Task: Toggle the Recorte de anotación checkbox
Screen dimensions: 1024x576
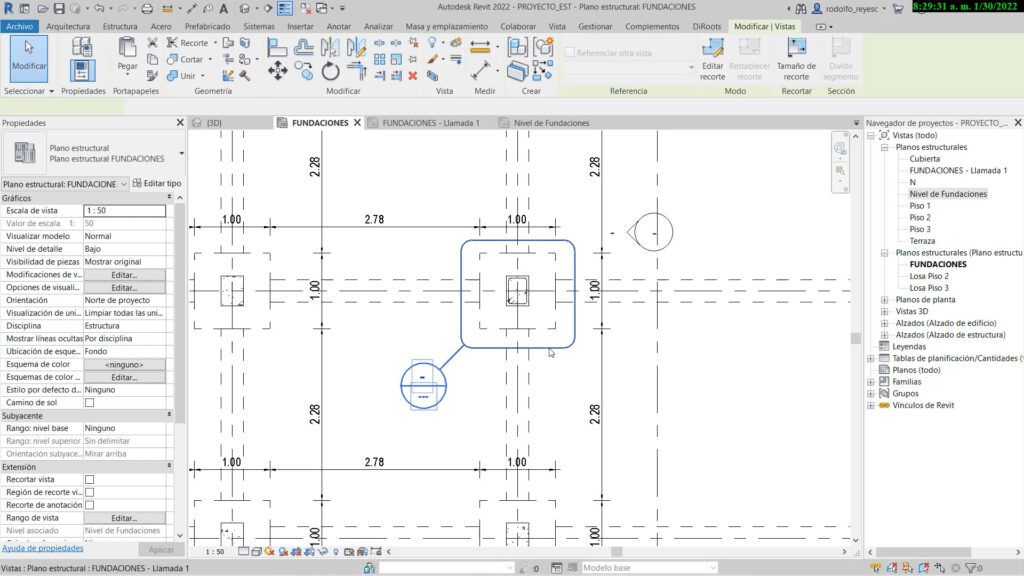Action: coord(90,505)
